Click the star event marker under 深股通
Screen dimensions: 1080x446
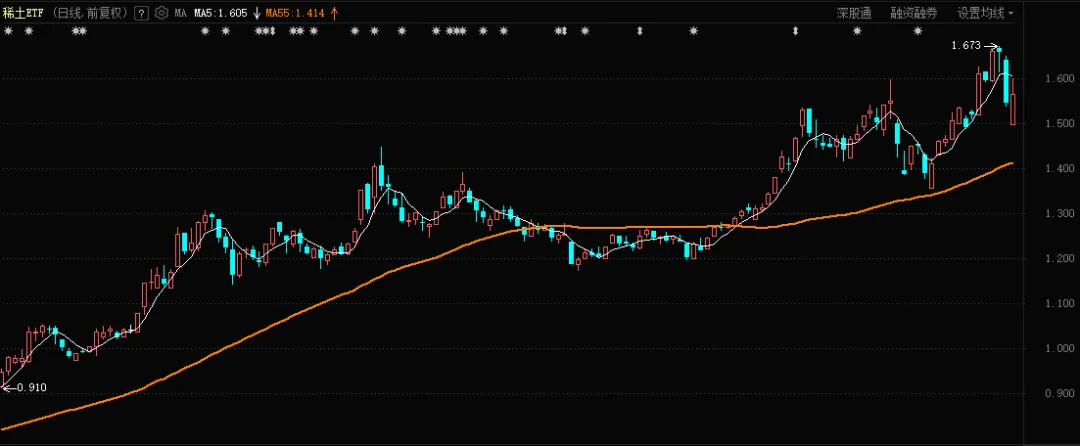[x=857, y=31]
